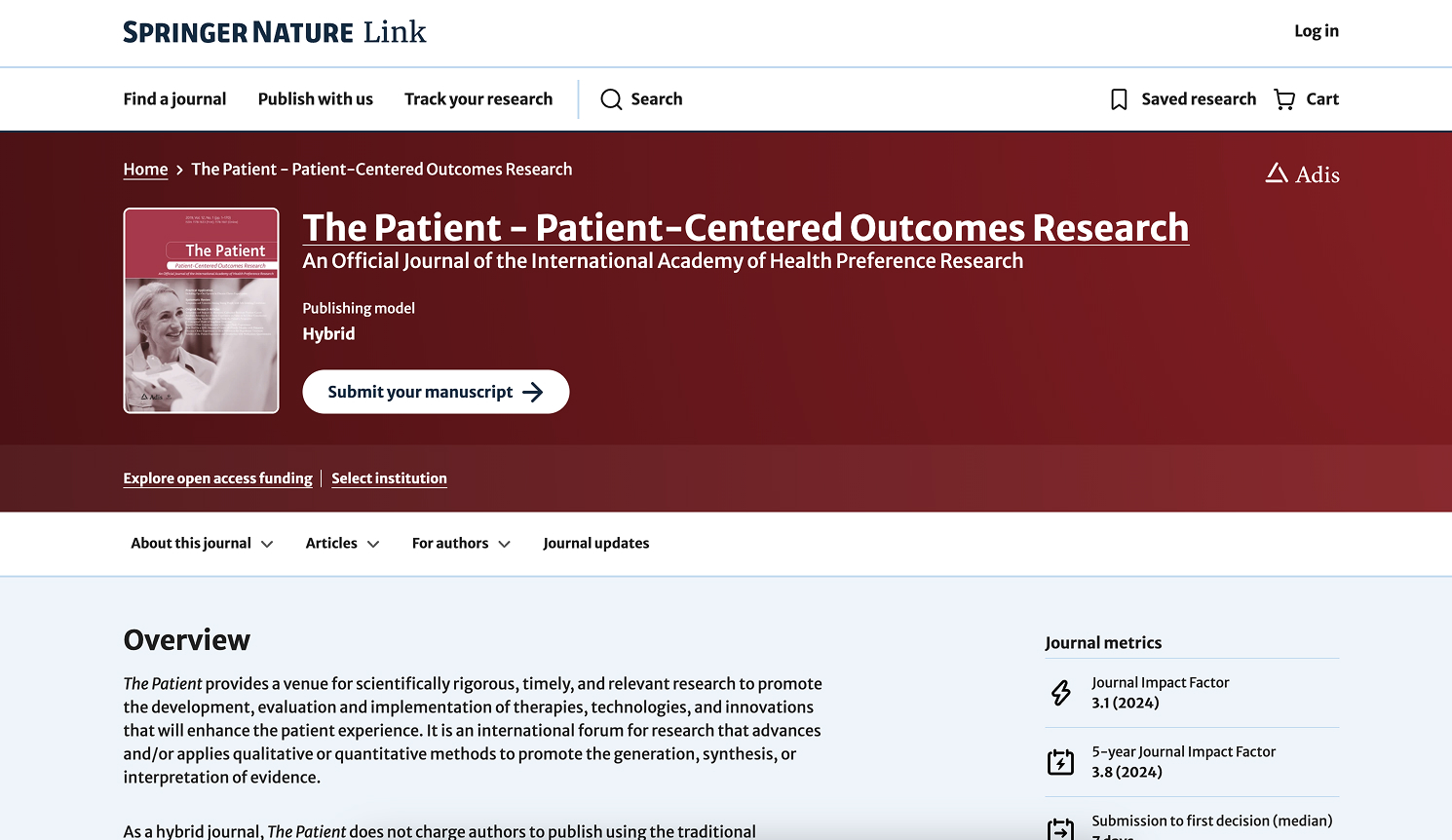
Task: Open Find a journal menu item
Action: (174, 99)
